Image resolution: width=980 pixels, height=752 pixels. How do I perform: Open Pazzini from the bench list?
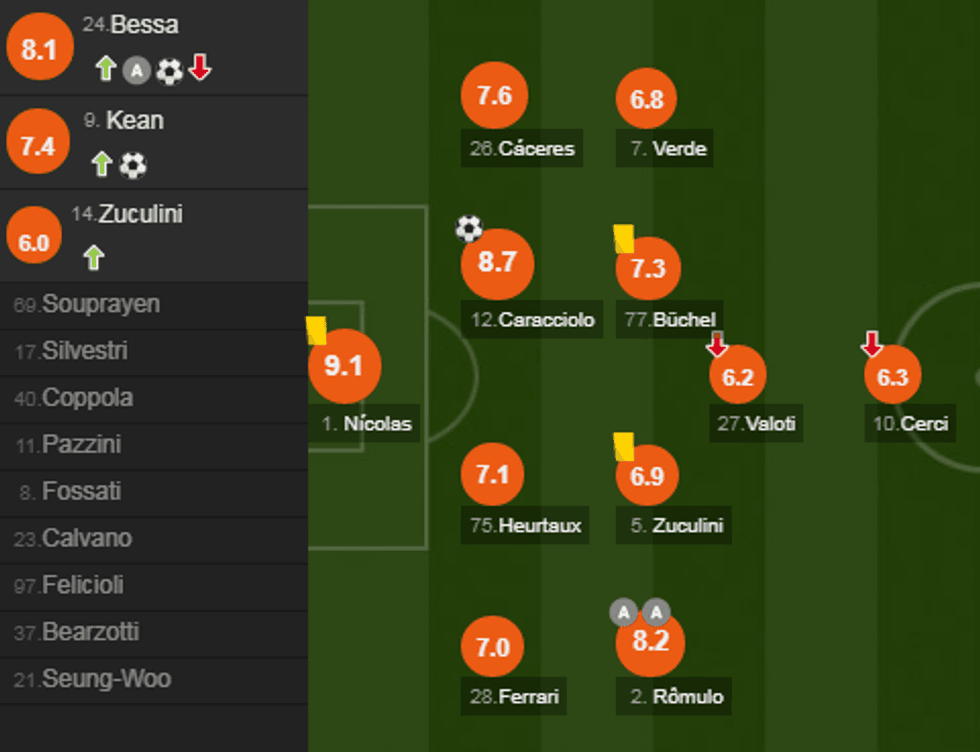pos(81,444)
